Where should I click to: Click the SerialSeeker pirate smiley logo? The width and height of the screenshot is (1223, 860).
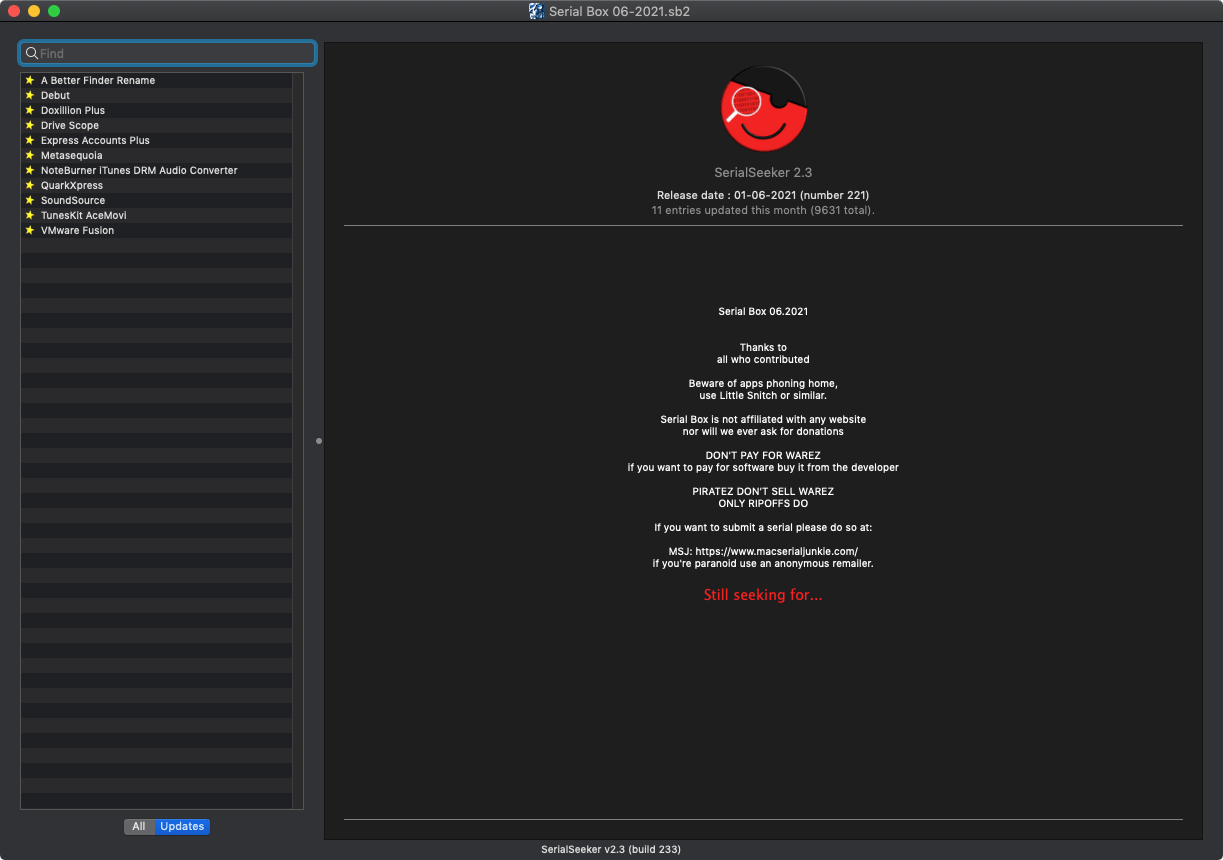click(x=763, y=109)
